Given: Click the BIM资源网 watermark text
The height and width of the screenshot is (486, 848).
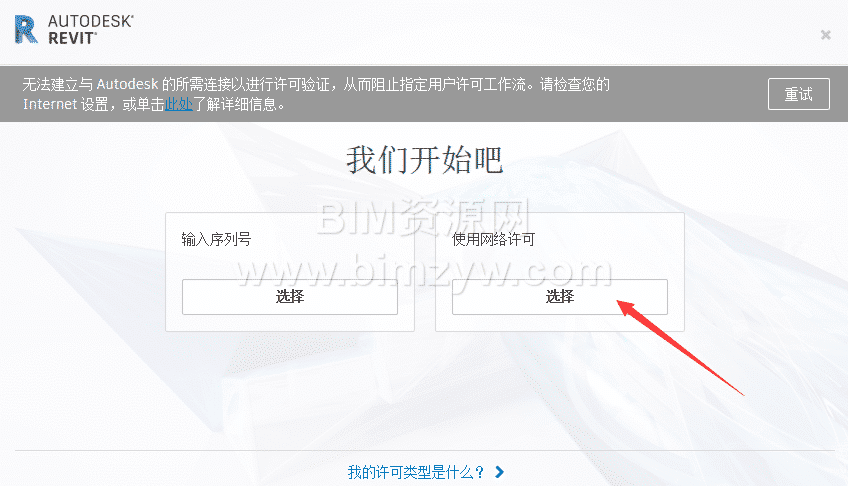Looking at the screenshot, I should pyautogui.click(x=422, y=217).
